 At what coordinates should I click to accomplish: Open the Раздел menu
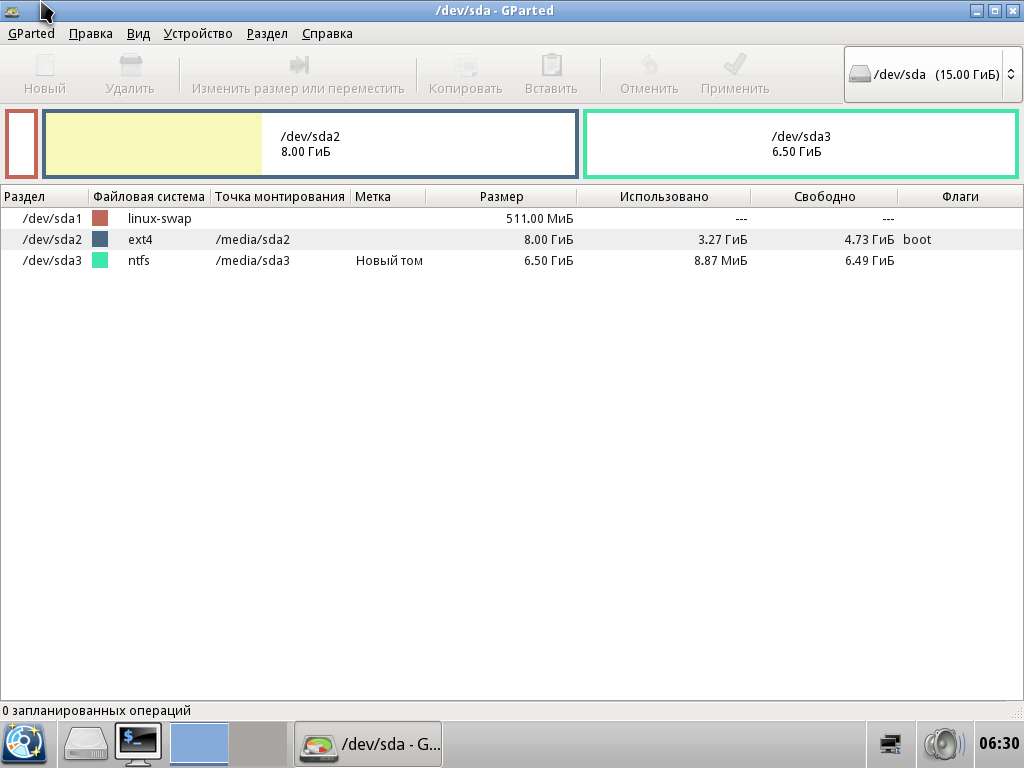click(267, 33)
